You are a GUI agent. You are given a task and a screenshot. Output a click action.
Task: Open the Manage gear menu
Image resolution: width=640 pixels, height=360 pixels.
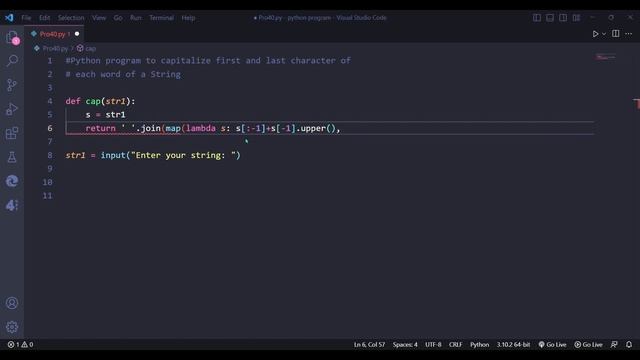[12, 327]
